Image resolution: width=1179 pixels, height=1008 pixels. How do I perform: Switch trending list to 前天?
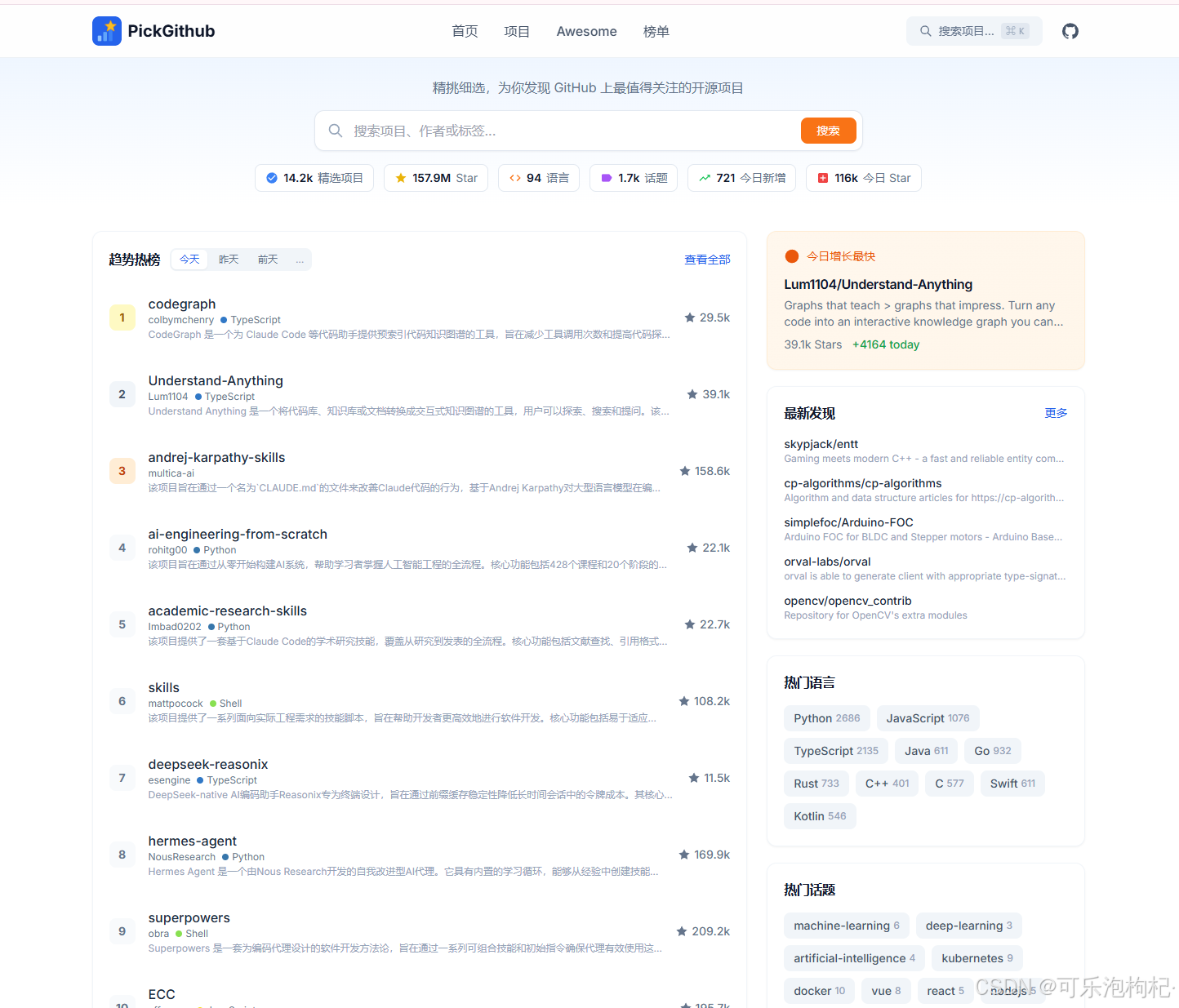coord(268,260)
